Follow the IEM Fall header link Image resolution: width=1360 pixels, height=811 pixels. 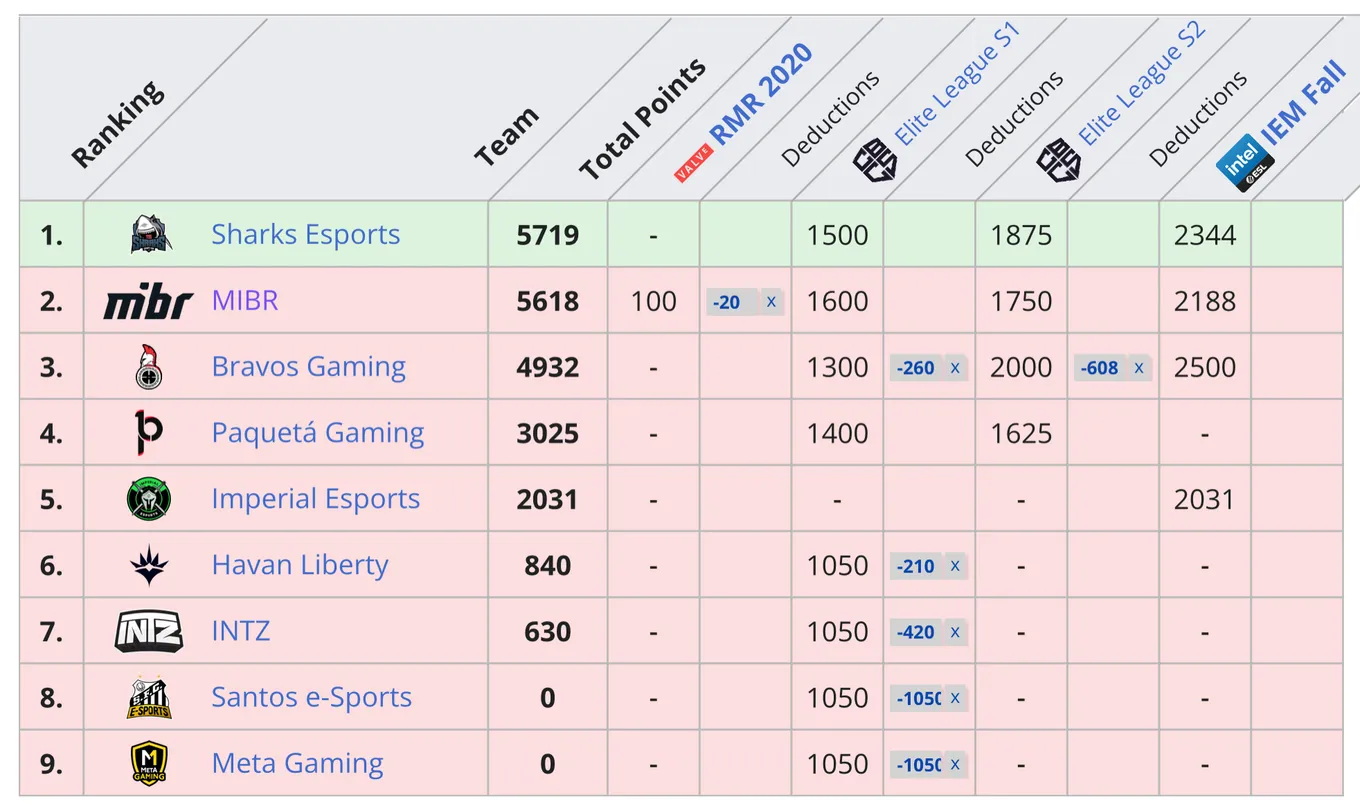(x=1303, y=103)
